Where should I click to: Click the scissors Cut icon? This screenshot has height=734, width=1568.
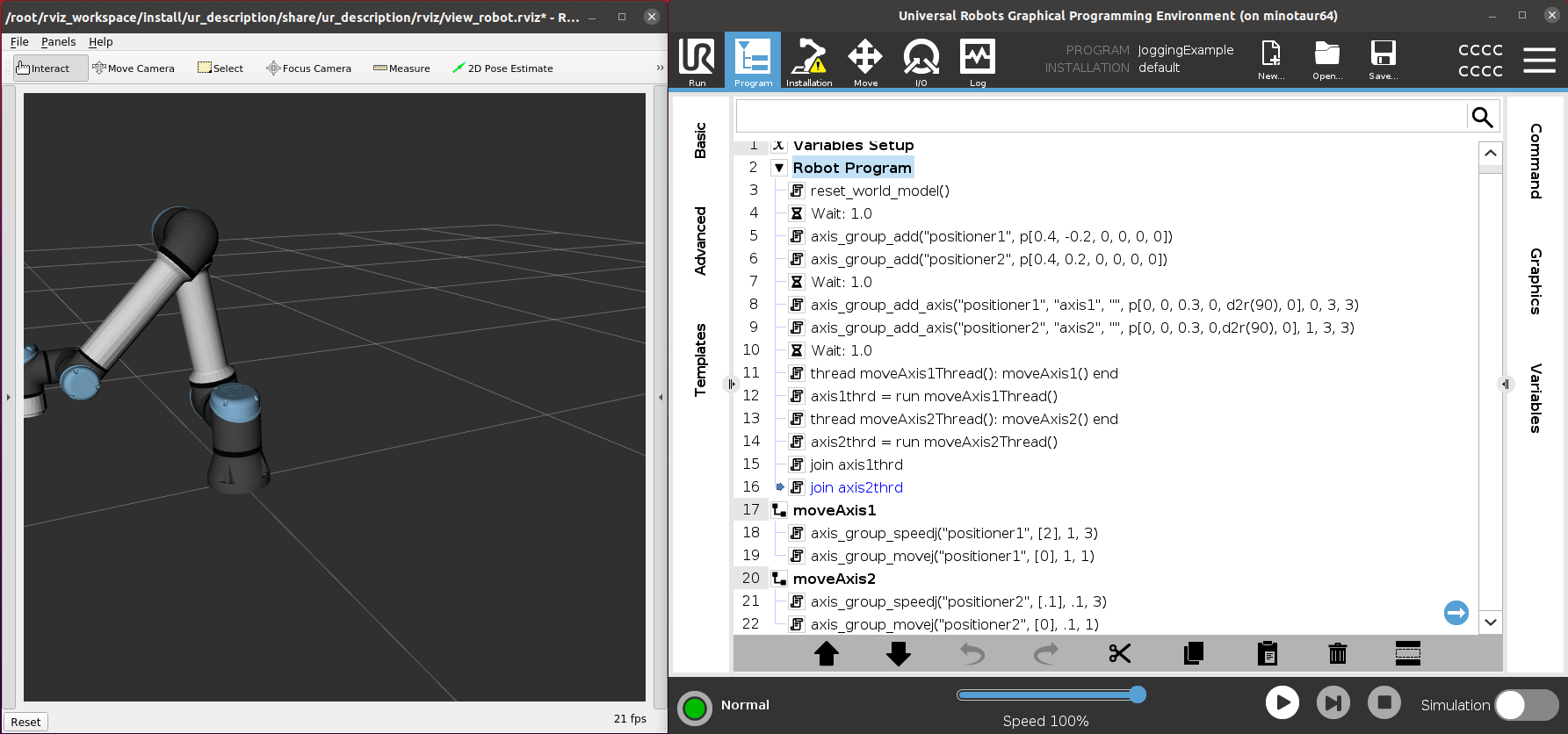[1119, 653]
